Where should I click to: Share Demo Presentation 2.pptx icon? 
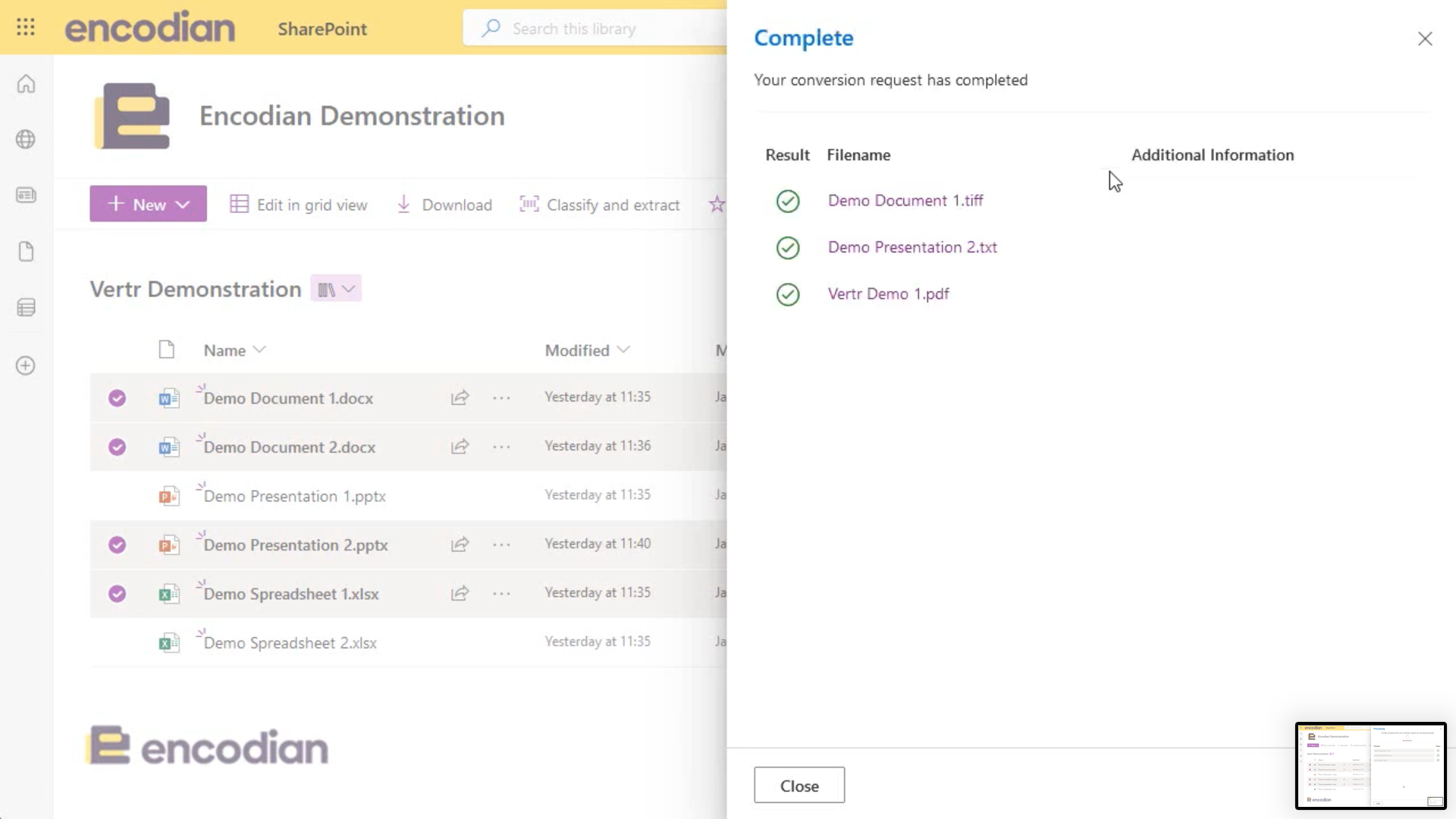(x=460, y=544)
